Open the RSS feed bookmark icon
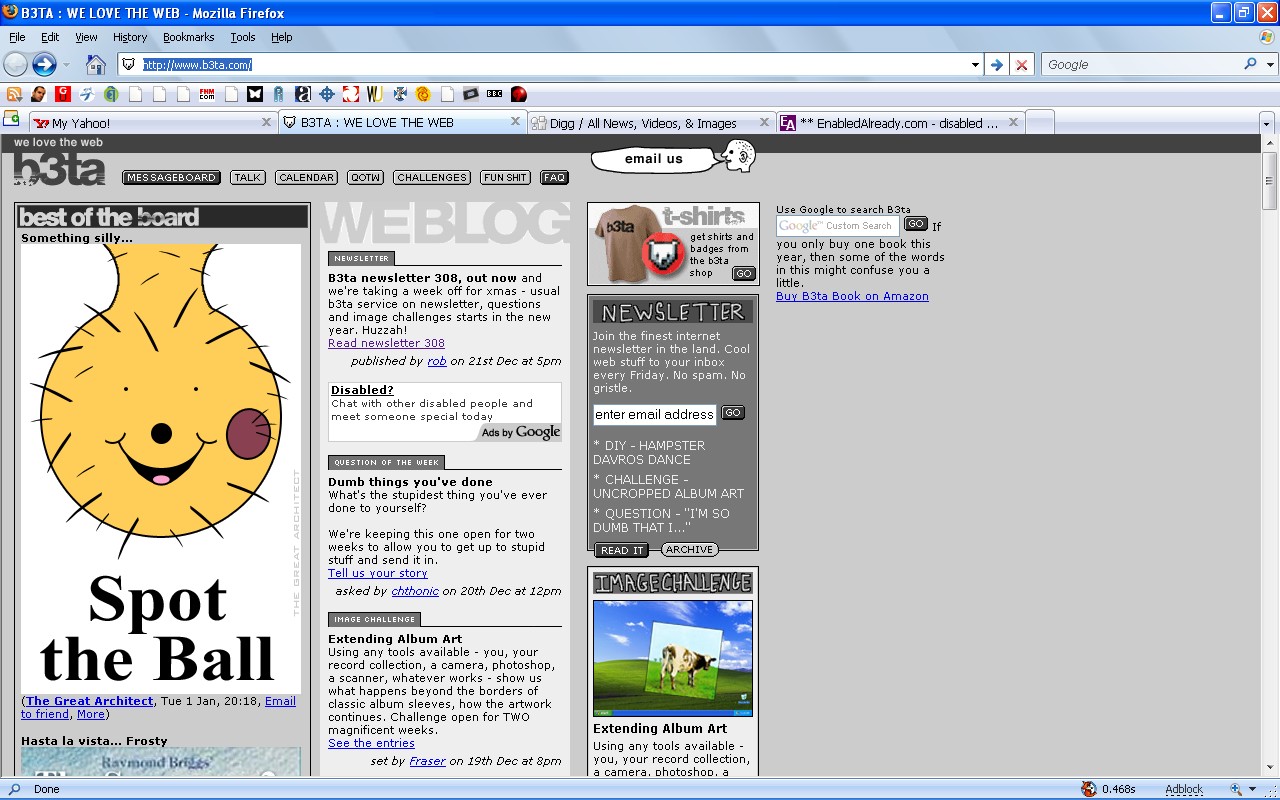The height and width of the screenshot is (800, 1280). coord(14,94)
